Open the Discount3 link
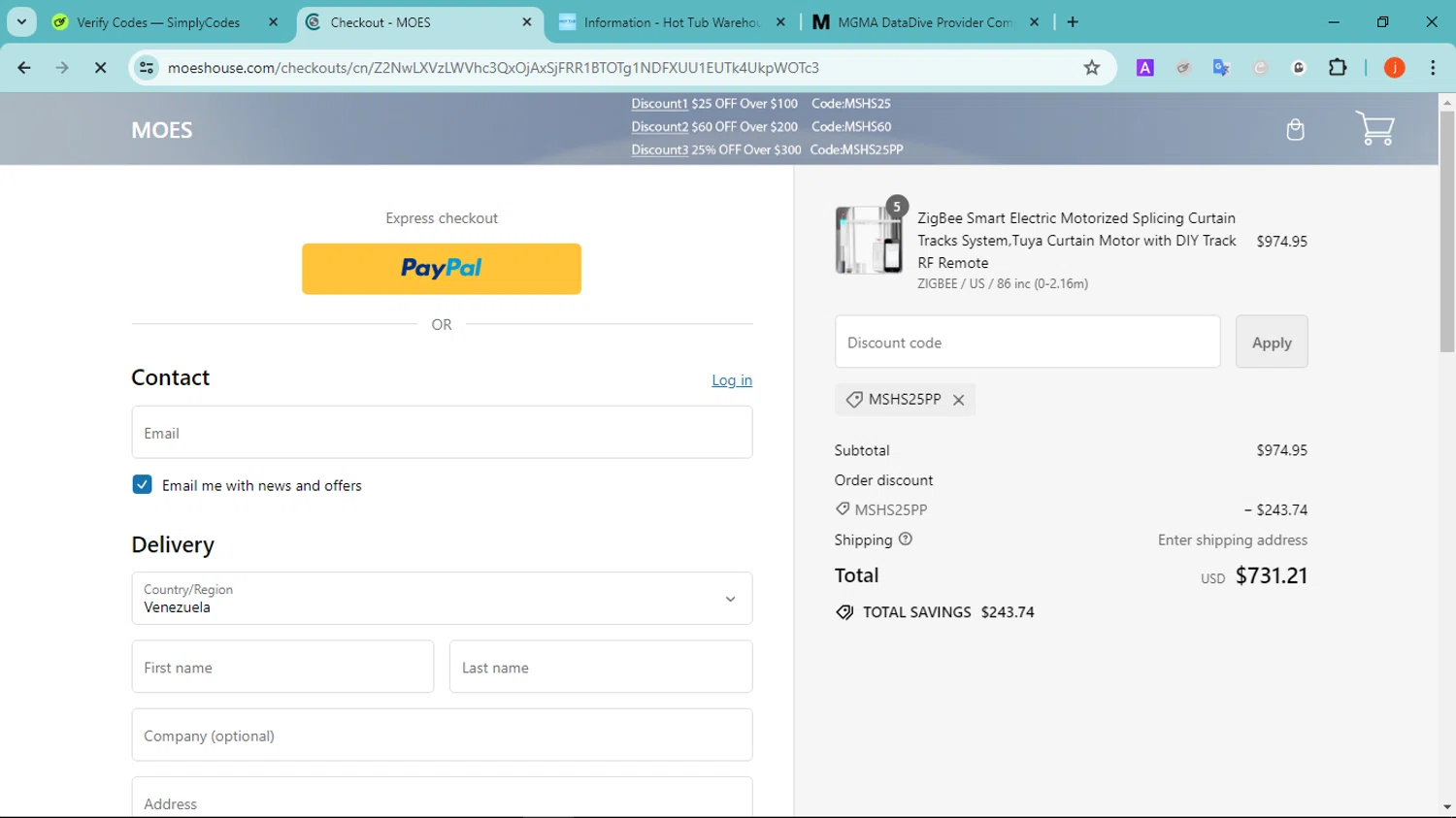Viewport: 1456px width, 818px height. point(659,150)
